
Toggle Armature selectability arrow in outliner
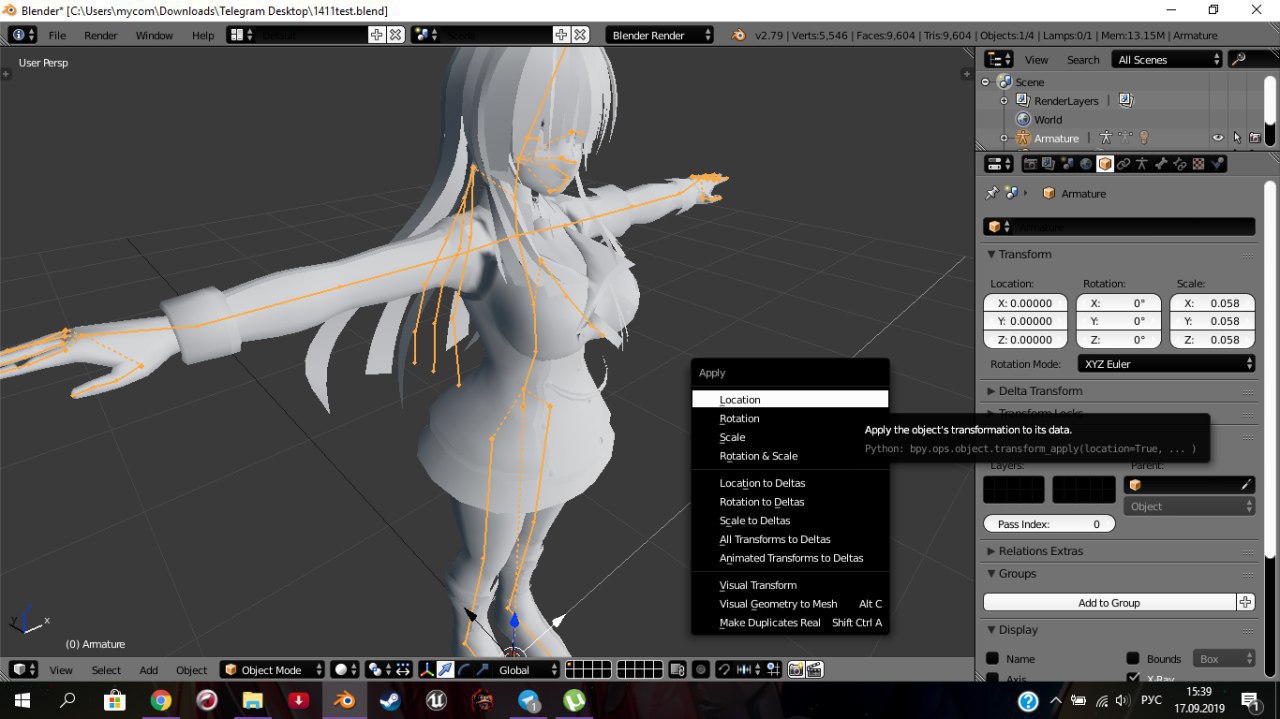pos(1237,138)
